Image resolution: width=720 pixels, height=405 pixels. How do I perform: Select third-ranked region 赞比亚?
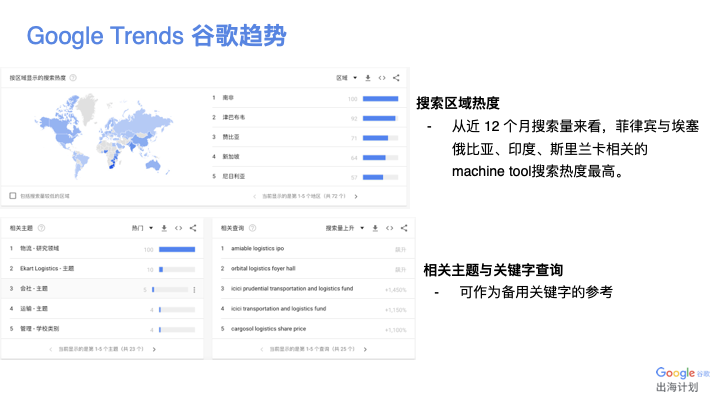click(x=231, y=137)
